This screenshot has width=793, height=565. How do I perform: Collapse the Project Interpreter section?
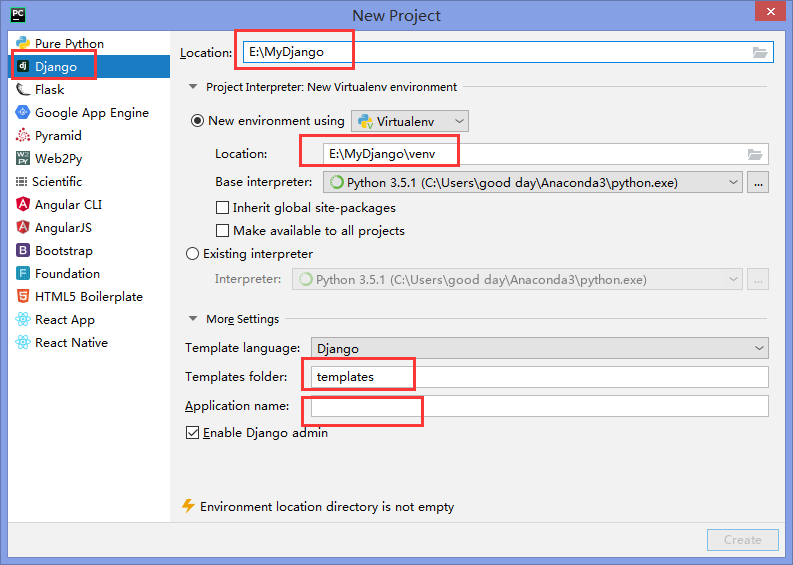(193, 87)
